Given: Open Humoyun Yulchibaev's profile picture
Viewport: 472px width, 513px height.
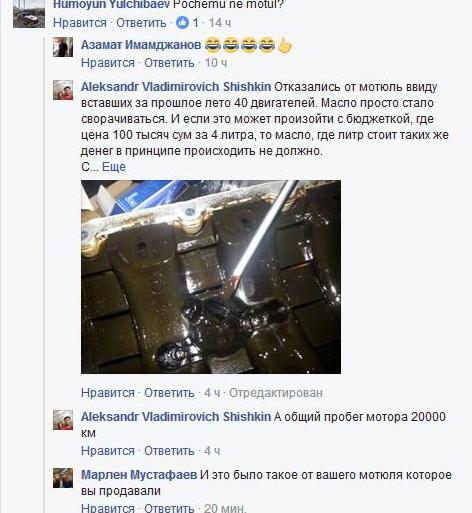Looking at the screenshot, I should tap(29, 14).
